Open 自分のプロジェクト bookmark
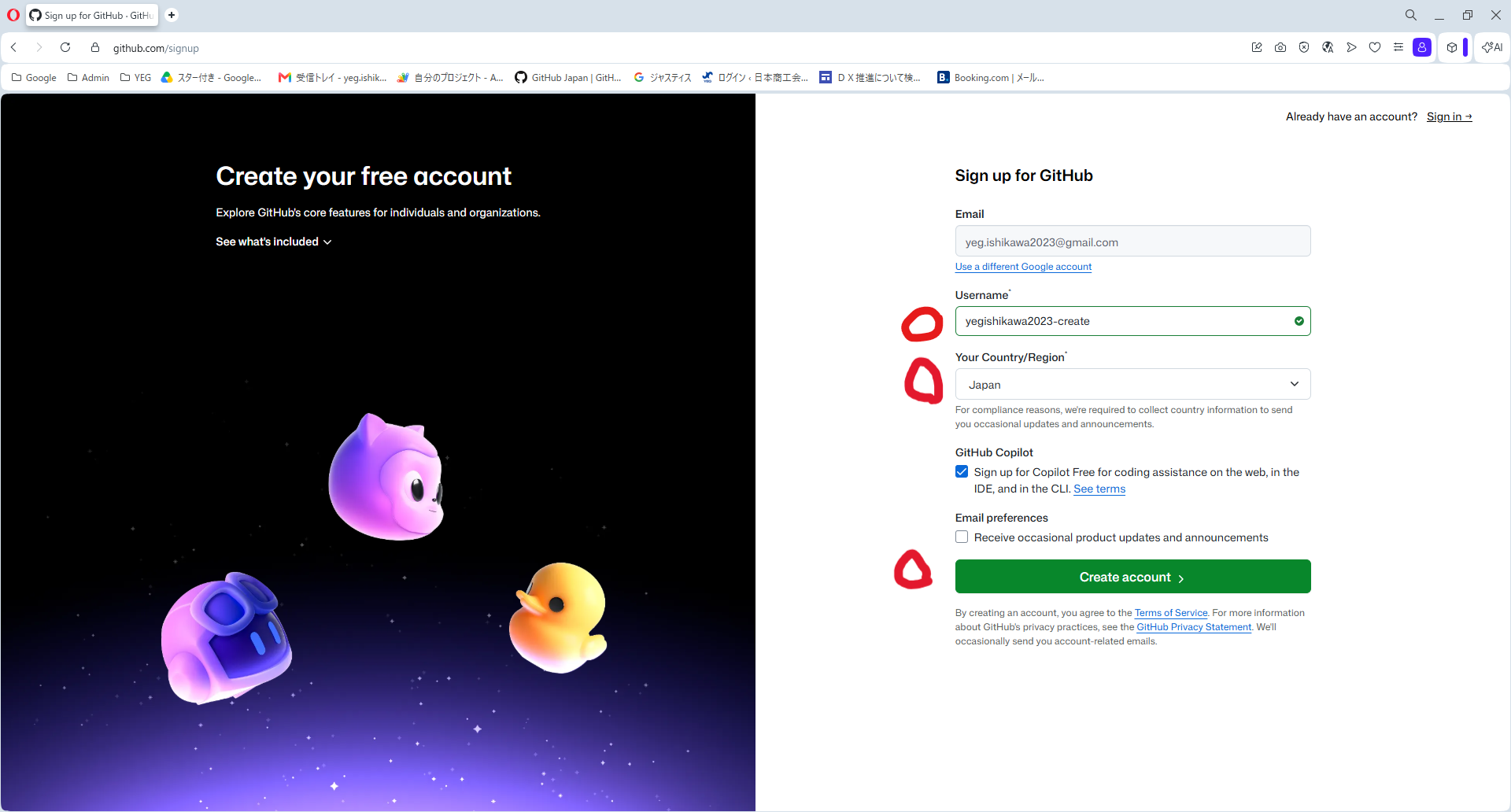The width and height of the screenshot is (1511, 812). [x=450, y=78]
